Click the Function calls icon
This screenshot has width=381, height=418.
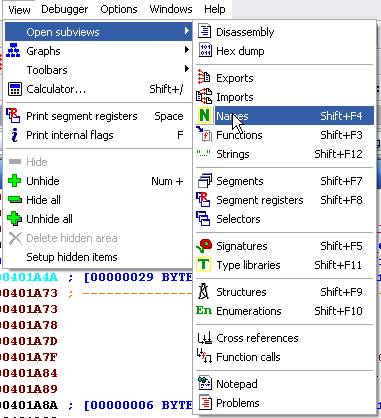[x=204, y=356]
